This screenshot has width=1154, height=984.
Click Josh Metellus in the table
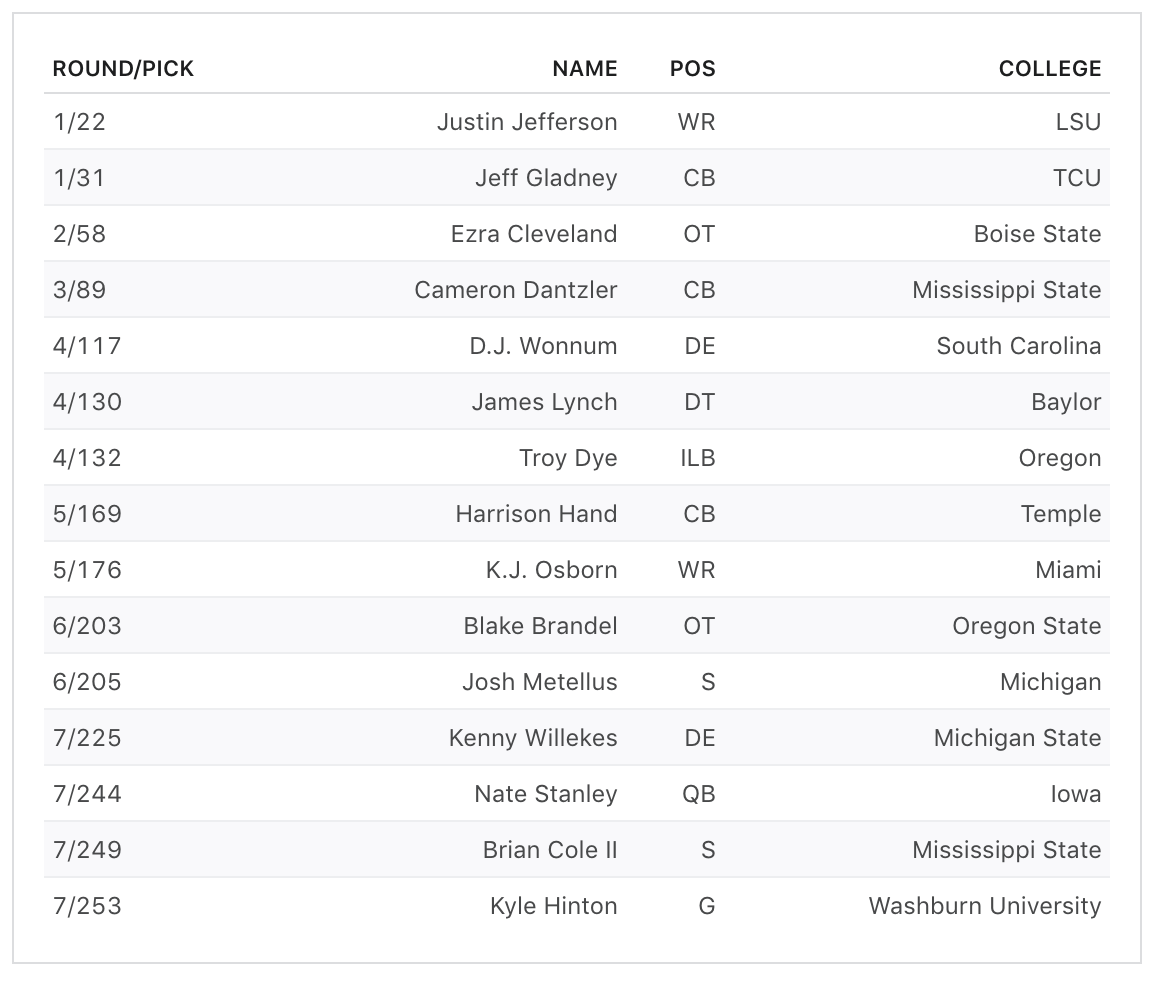(539, 682)
